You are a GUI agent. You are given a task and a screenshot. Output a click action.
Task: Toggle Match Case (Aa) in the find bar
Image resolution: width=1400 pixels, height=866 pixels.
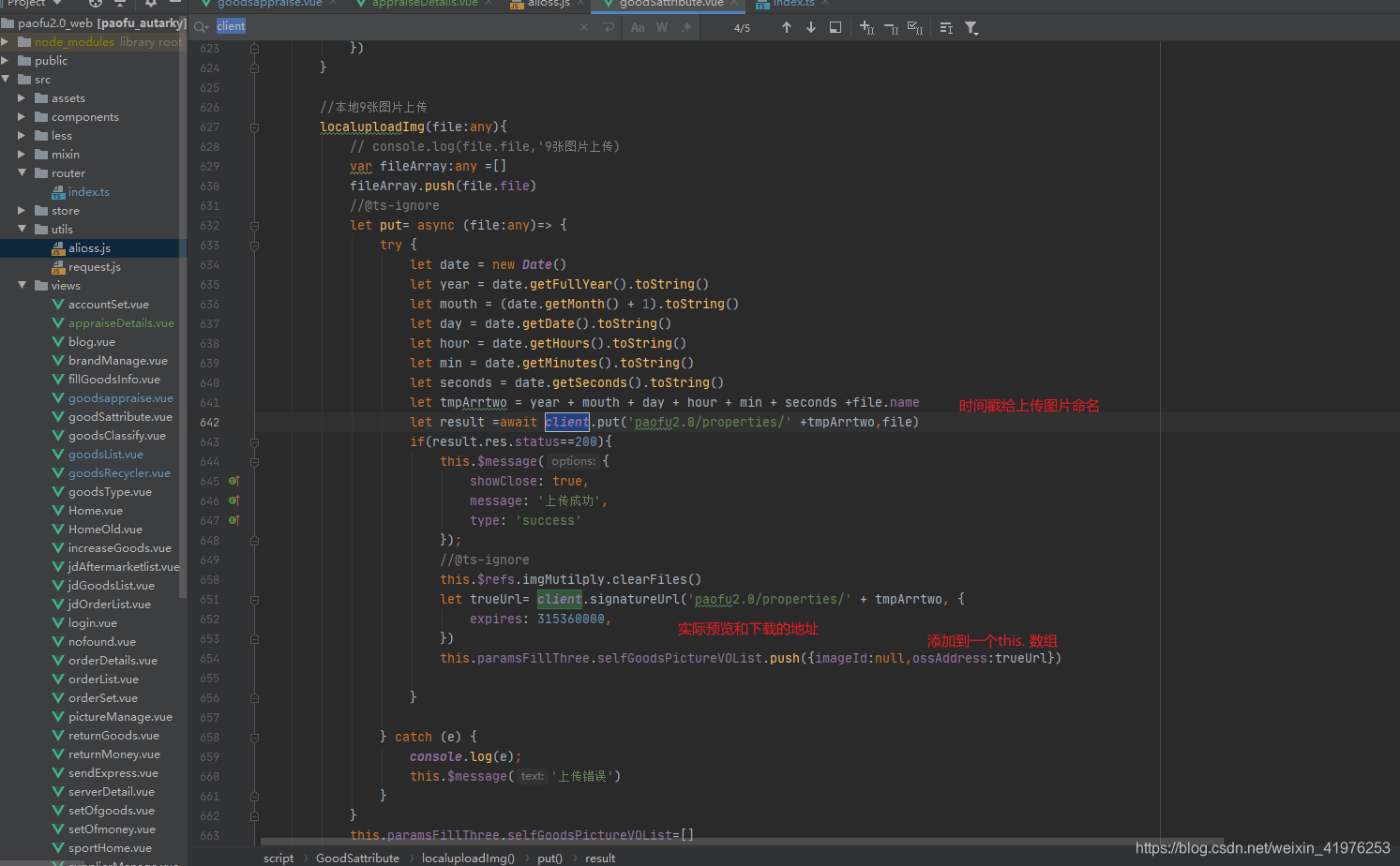(x=638, y=27)
